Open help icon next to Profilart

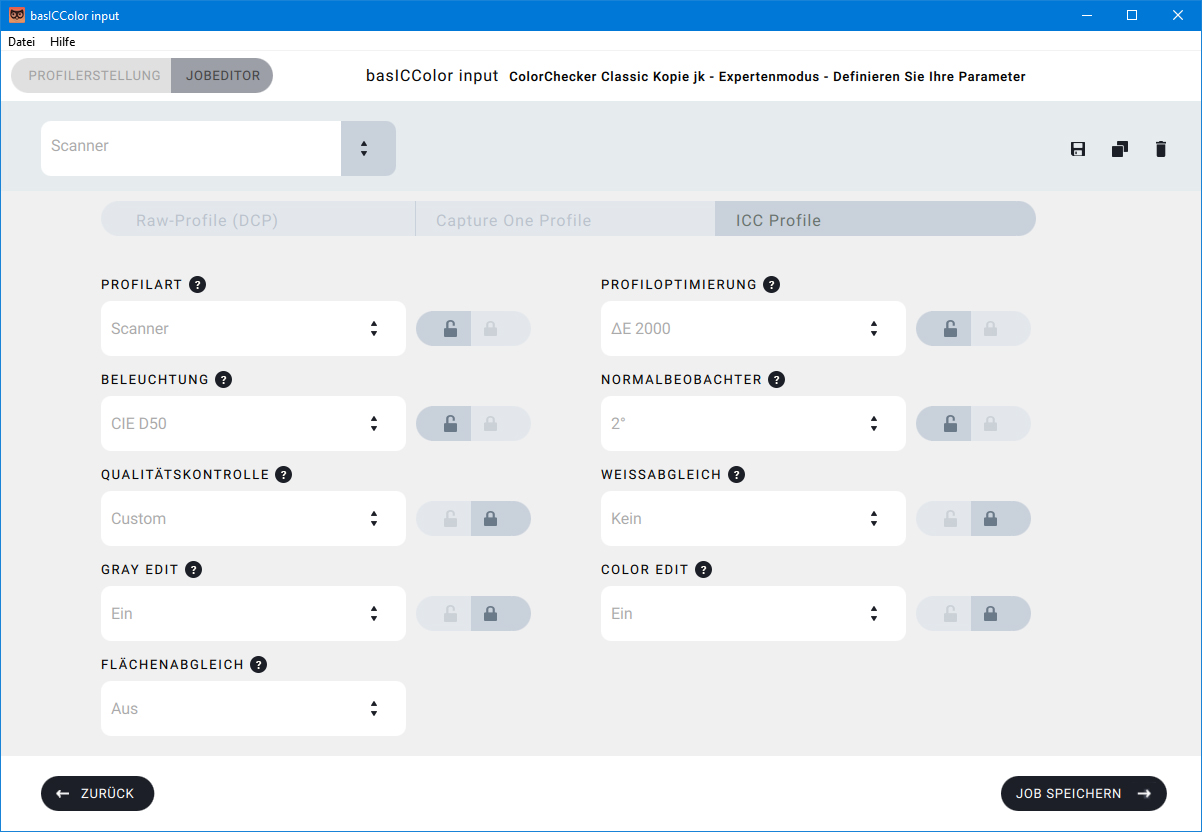(198, 285)
